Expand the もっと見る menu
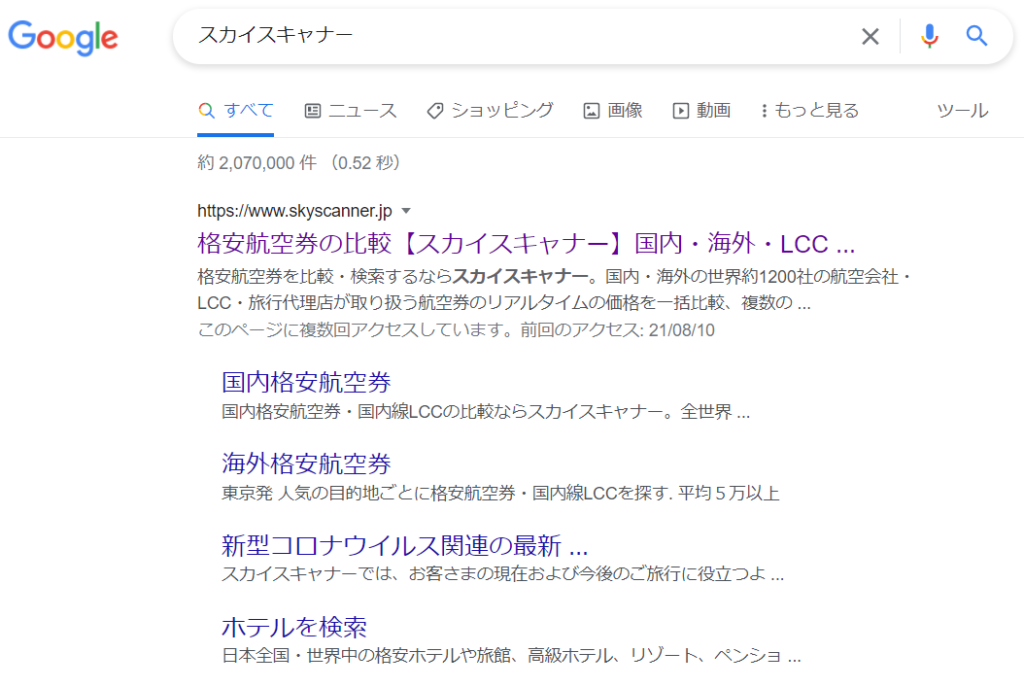 coord(810,110)
